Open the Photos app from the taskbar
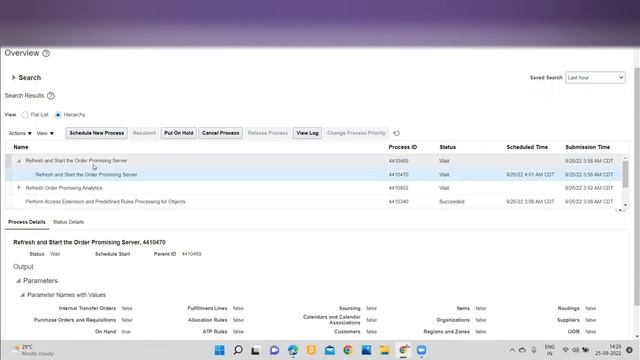Viewport: 640px width, 360px height. [x=366, y=350]
